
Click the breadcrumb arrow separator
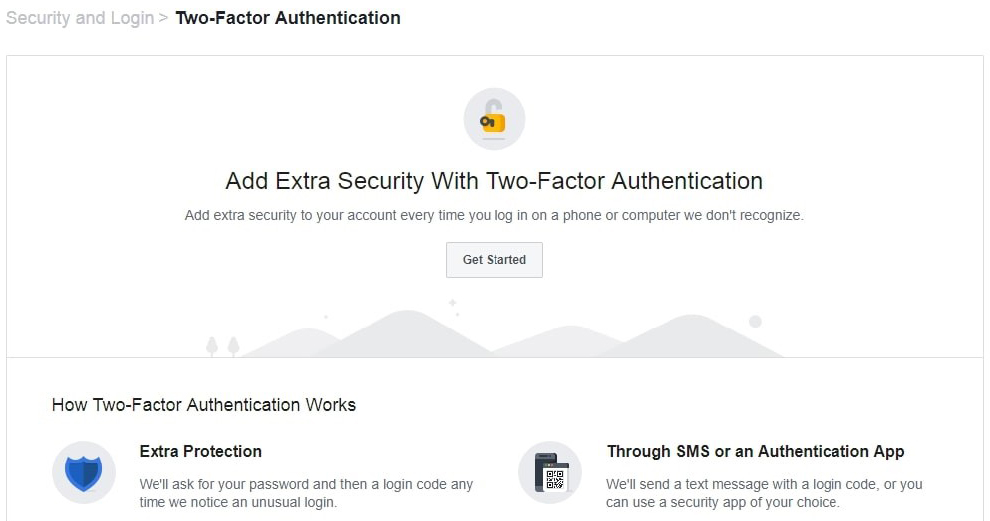coord(163,18)
